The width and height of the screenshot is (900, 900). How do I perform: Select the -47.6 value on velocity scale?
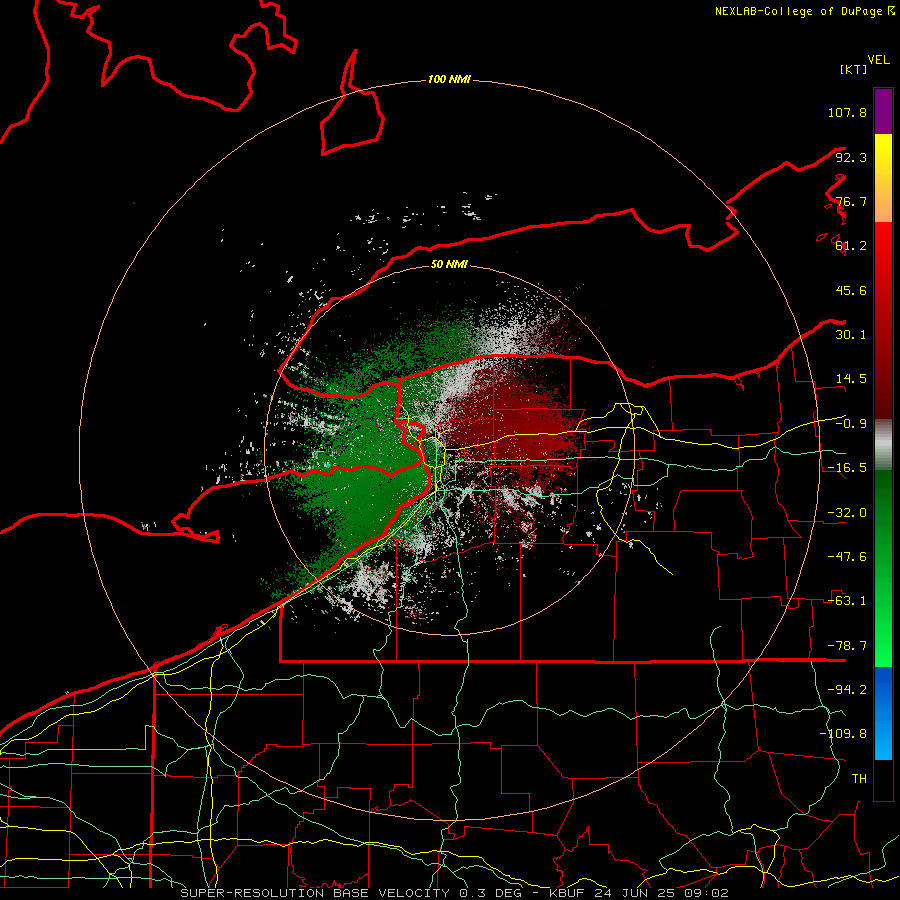click(x=847, y=557)
